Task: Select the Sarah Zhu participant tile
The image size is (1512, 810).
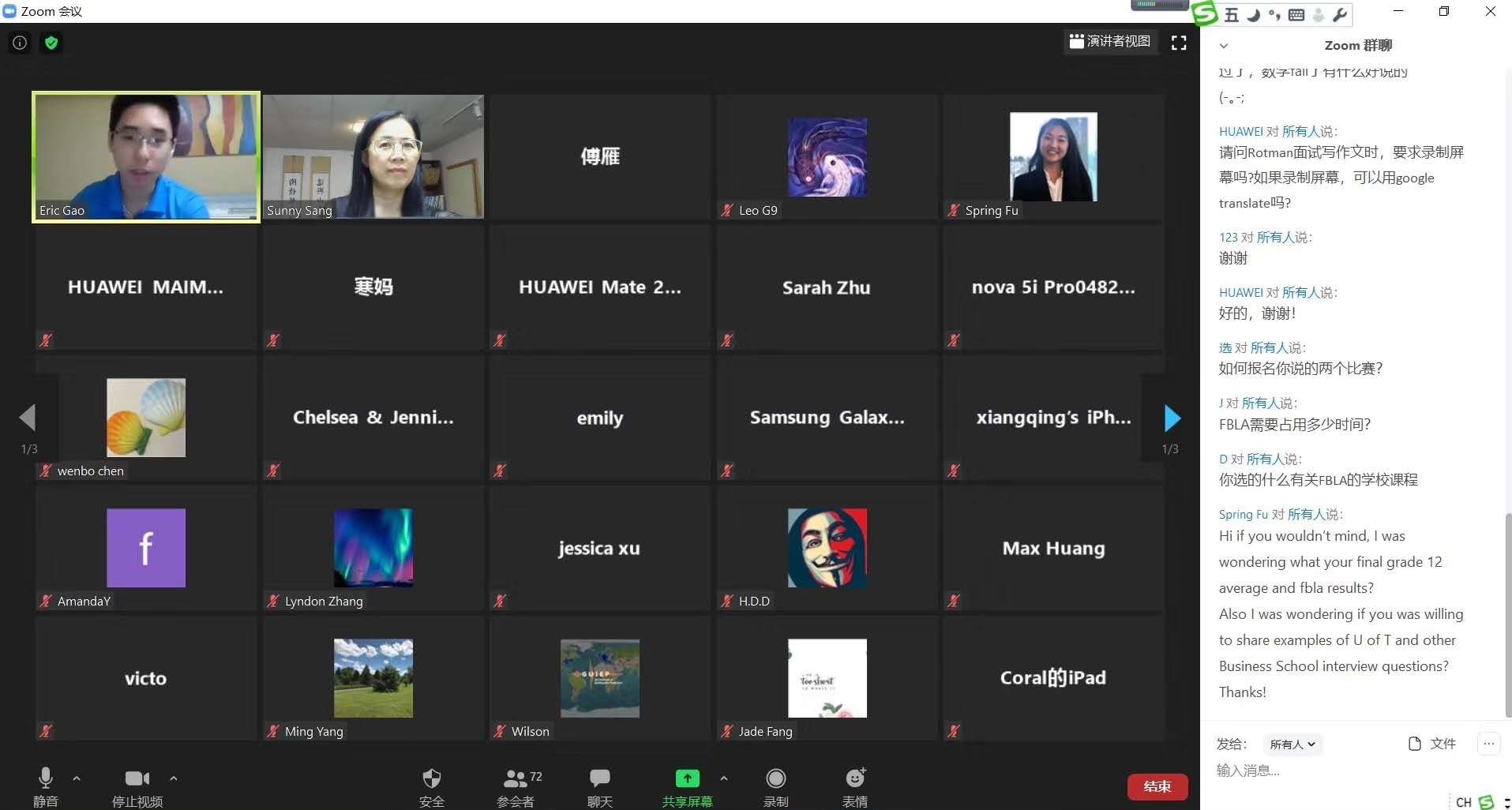Action: pos(827,287)
